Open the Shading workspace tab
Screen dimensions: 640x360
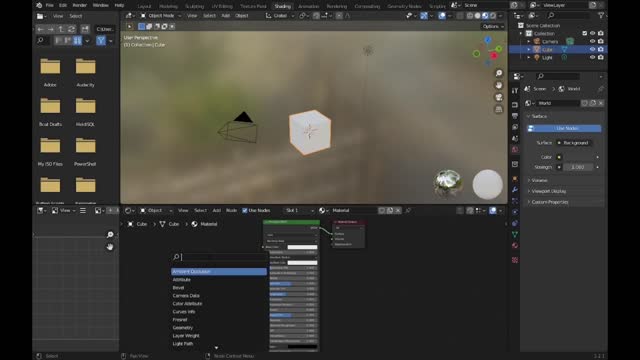click(x=282, y=6)
